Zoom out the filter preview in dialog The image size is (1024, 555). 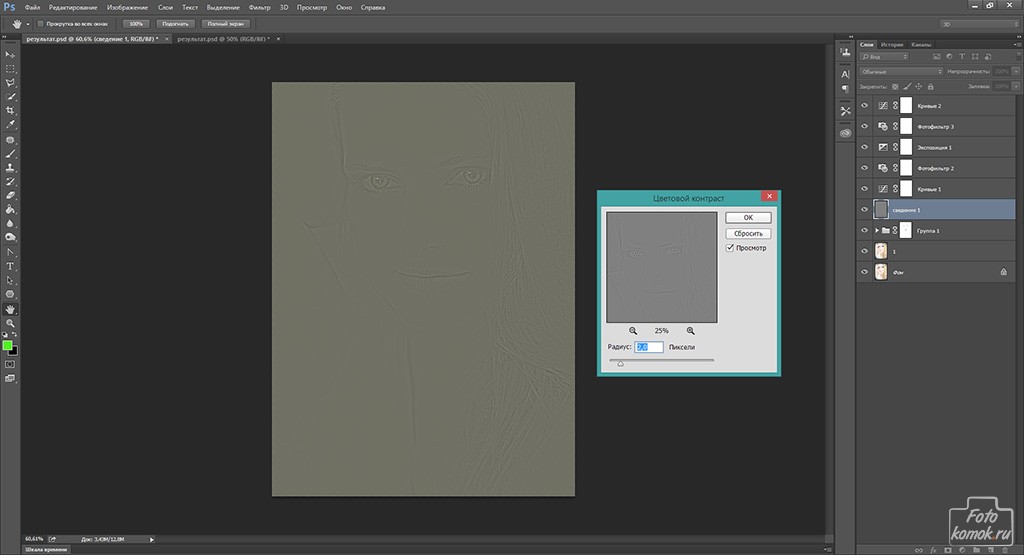pyautogui.click(x=633, y=330)
